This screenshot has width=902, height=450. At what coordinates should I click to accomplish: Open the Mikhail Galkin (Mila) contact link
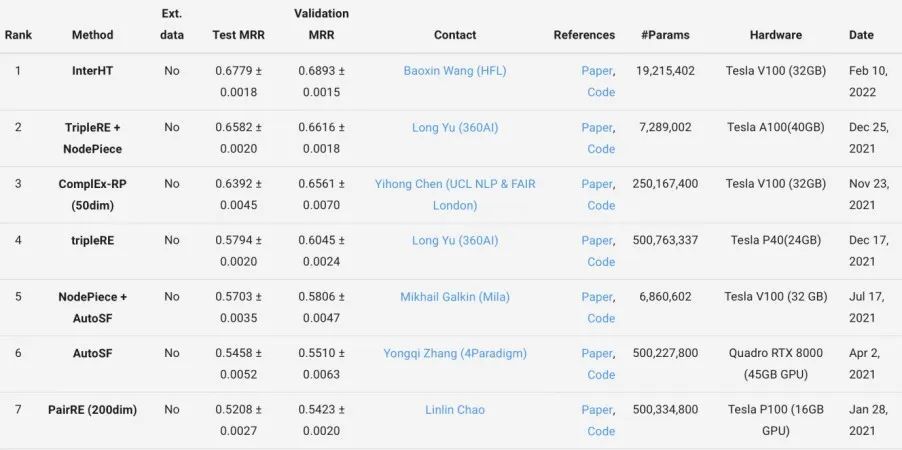click(x=454, y=296)
